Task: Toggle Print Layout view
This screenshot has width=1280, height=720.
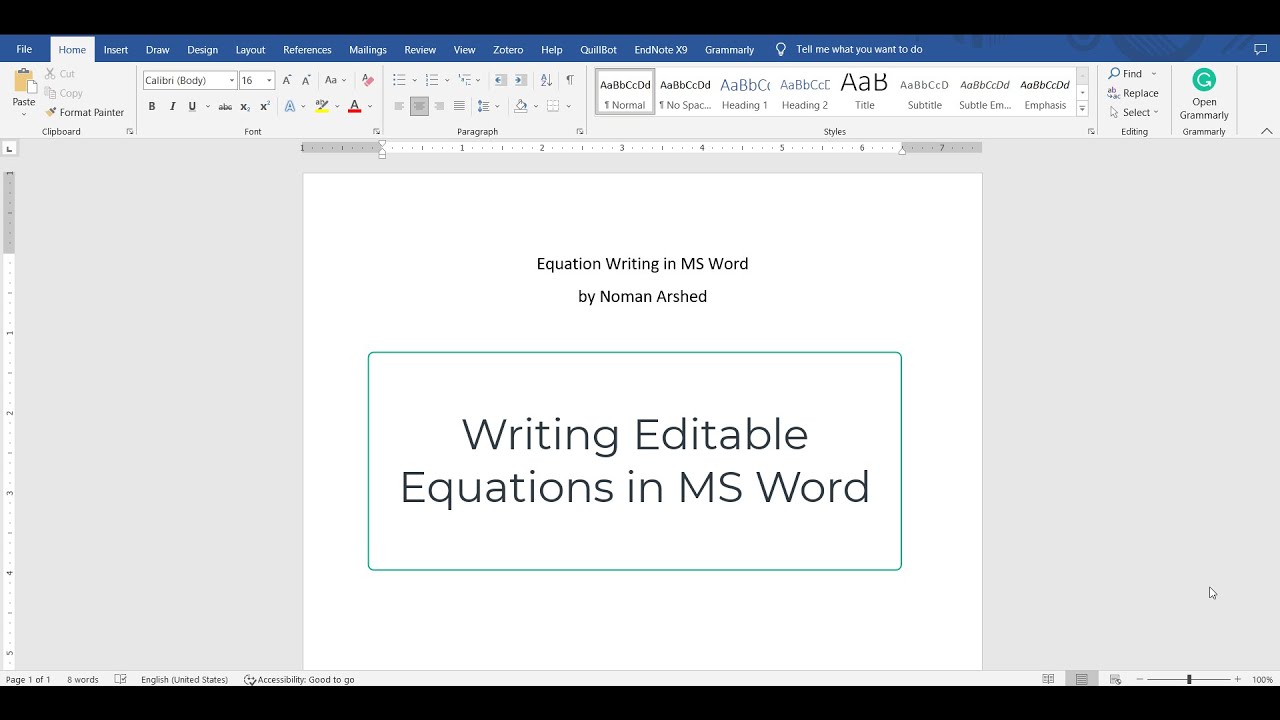Action: pyautogui.click(x=1082, y=679)
